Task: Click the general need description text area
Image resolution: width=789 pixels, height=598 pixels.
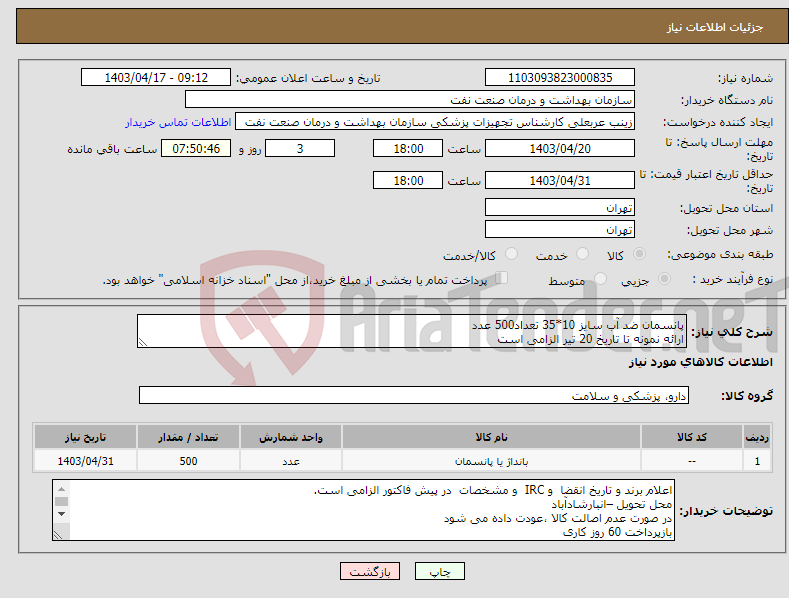Action: pyautogui.click(x=412, y=331)
